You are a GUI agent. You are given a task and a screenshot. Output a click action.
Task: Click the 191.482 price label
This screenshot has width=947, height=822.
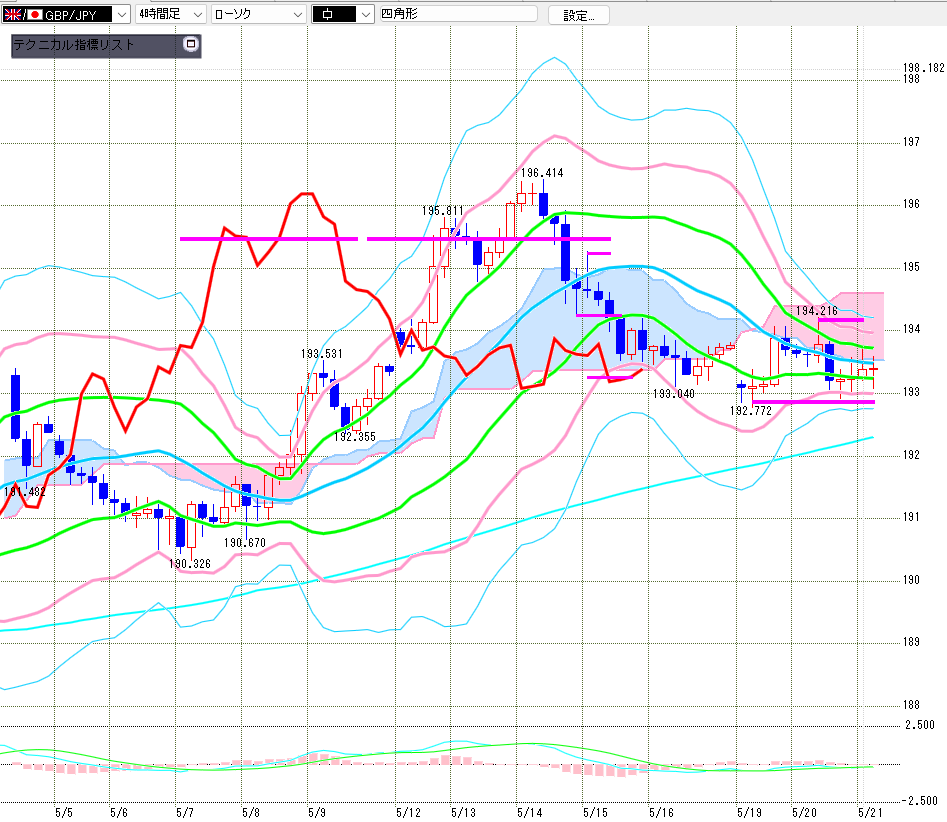[25, 491]
